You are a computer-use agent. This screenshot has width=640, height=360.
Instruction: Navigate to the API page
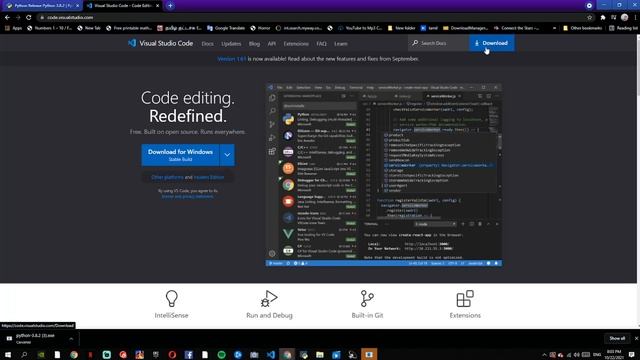pos(271,44)
